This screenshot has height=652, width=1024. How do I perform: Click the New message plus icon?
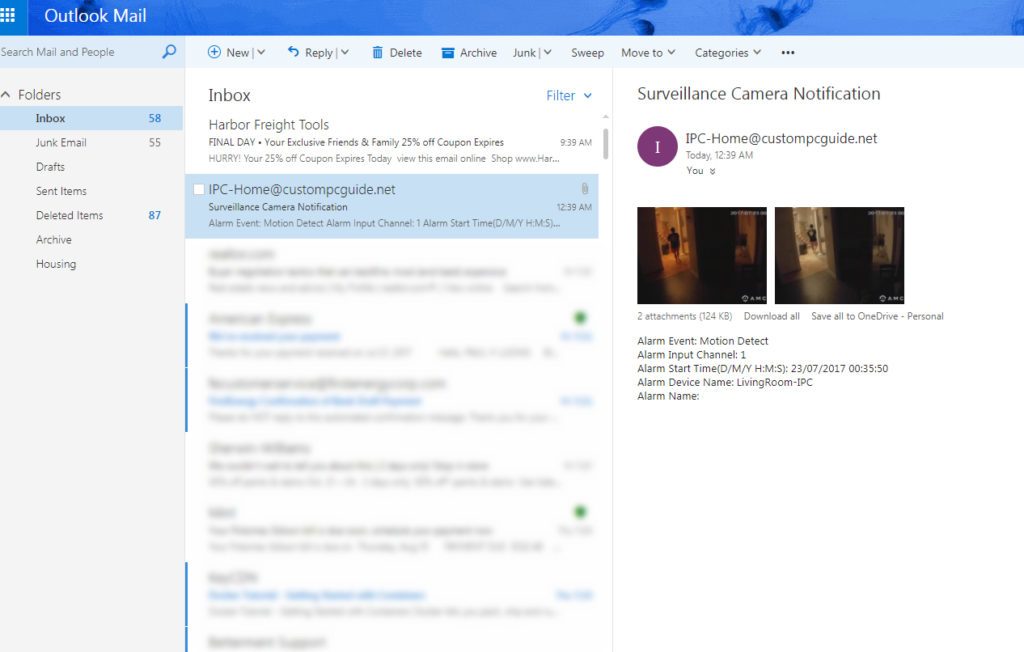pos(214,52)
